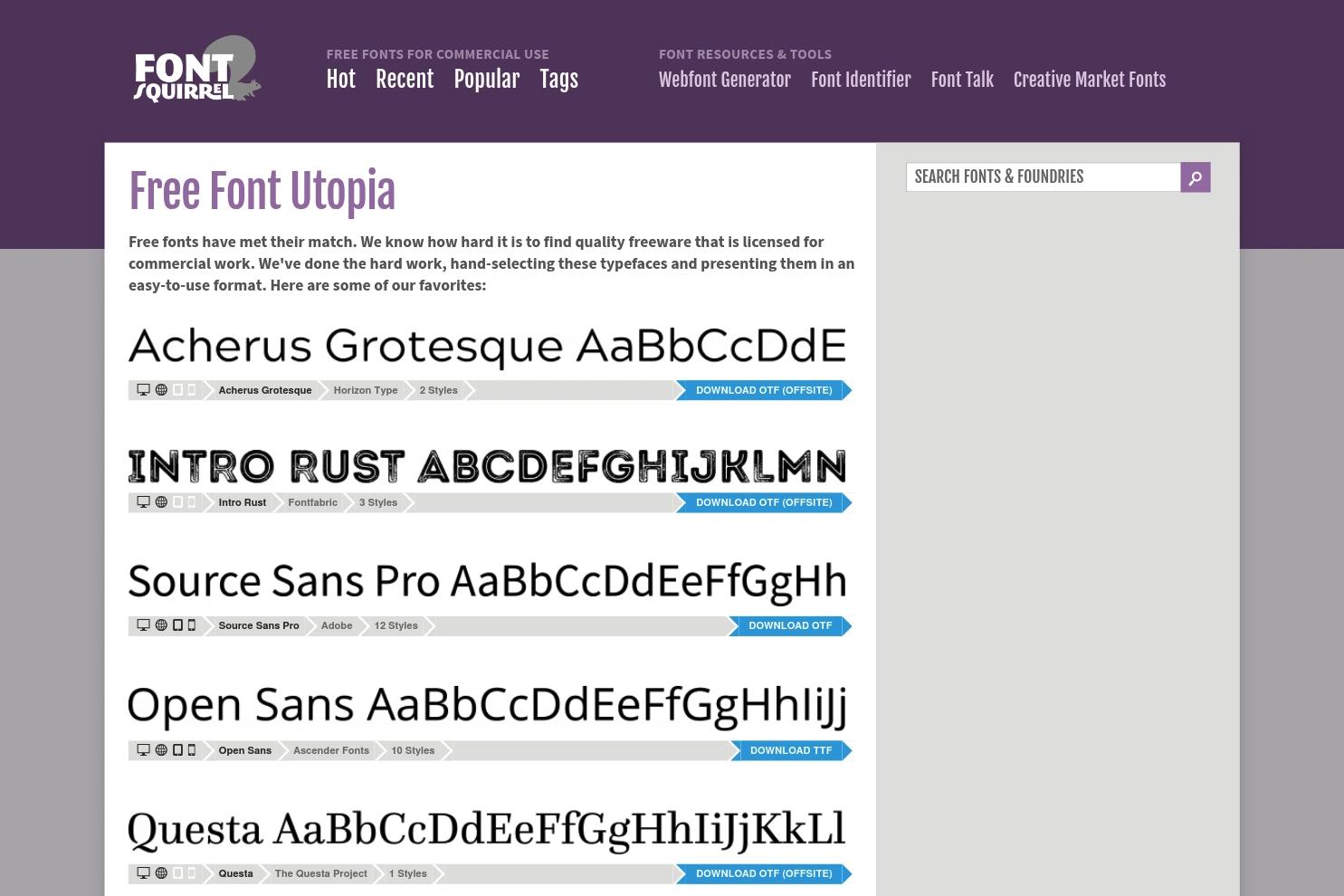The width and height of the screenshot is (1344, 896).
Task: Click the Intro Rust font preview
Action: pyautogui.click(x=487, y=465)
